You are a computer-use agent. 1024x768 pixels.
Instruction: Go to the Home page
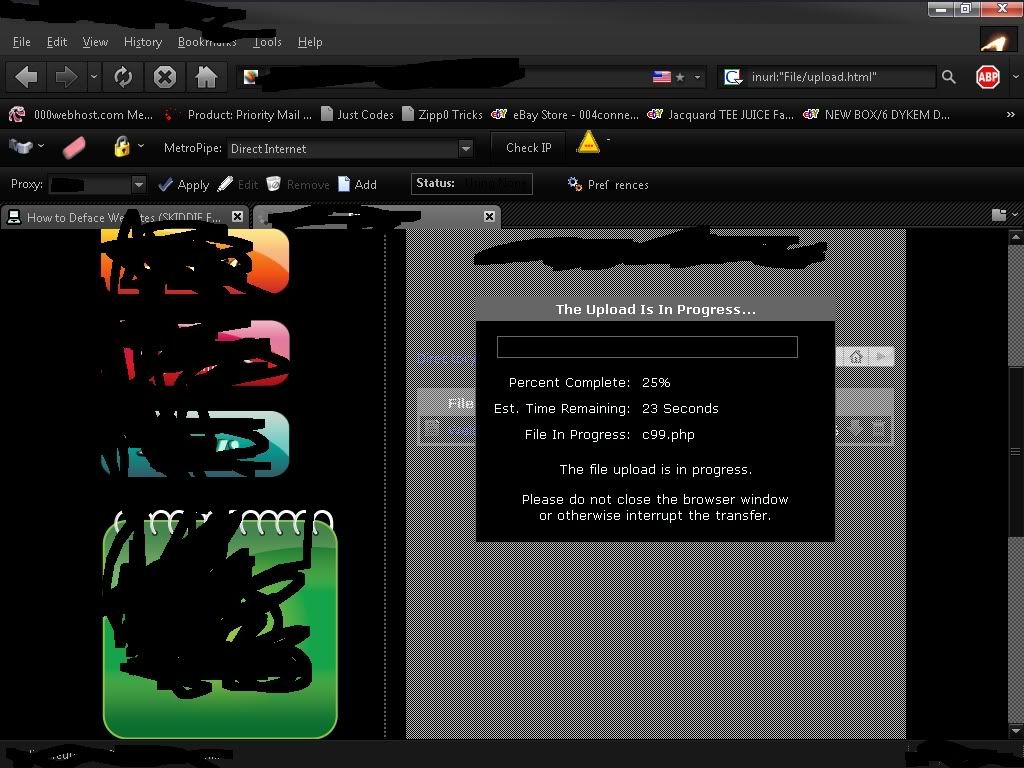tap(206, 77)
